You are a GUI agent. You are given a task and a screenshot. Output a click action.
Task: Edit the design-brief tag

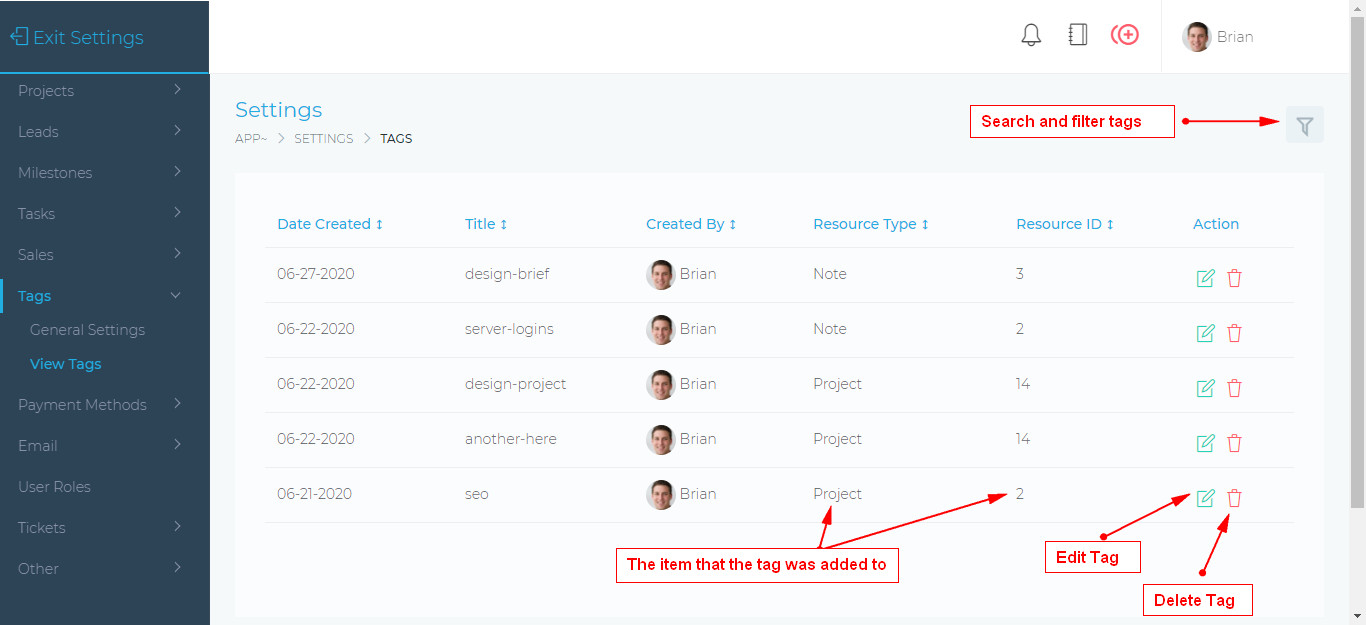[1205, 278]
